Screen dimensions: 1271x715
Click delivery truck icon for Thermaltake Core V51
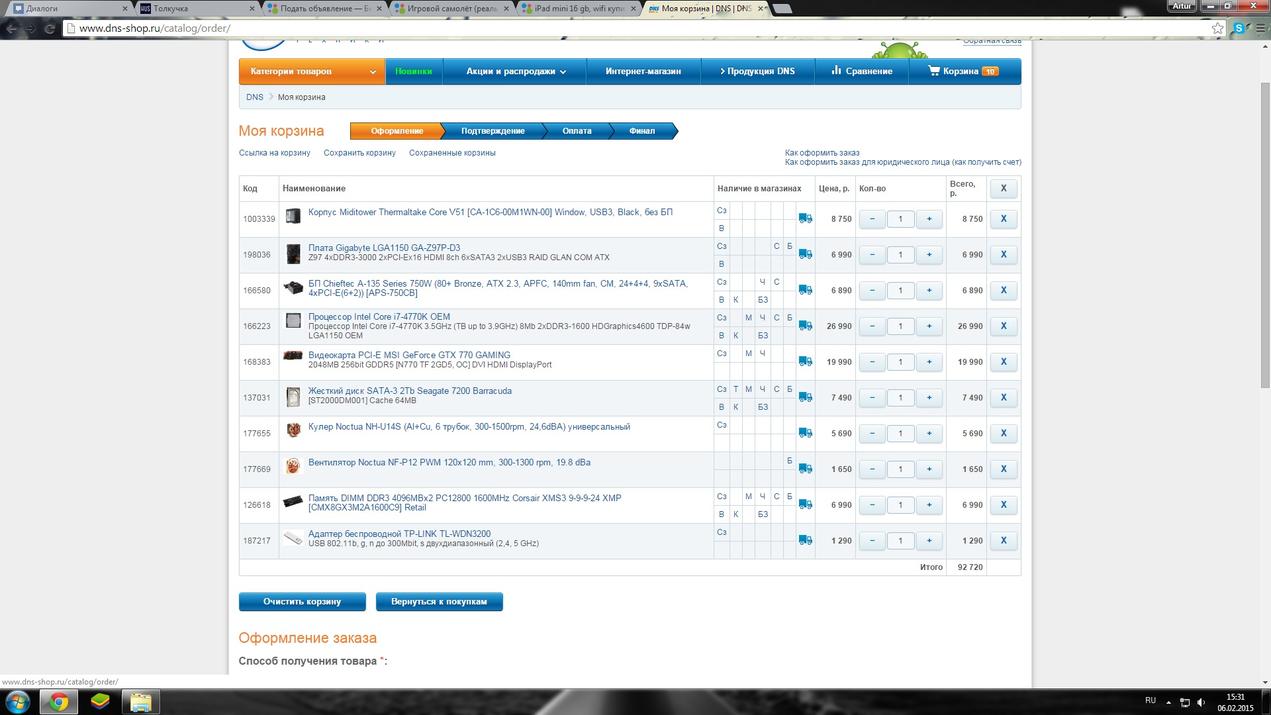pos(805,218)
